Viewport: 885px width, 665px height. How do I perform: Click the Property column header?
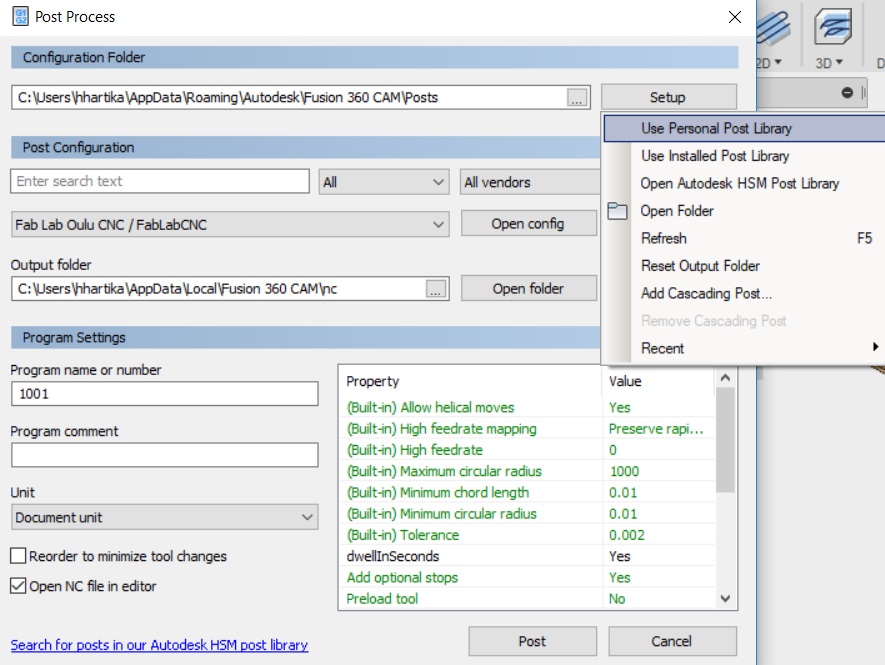(471, 382)
